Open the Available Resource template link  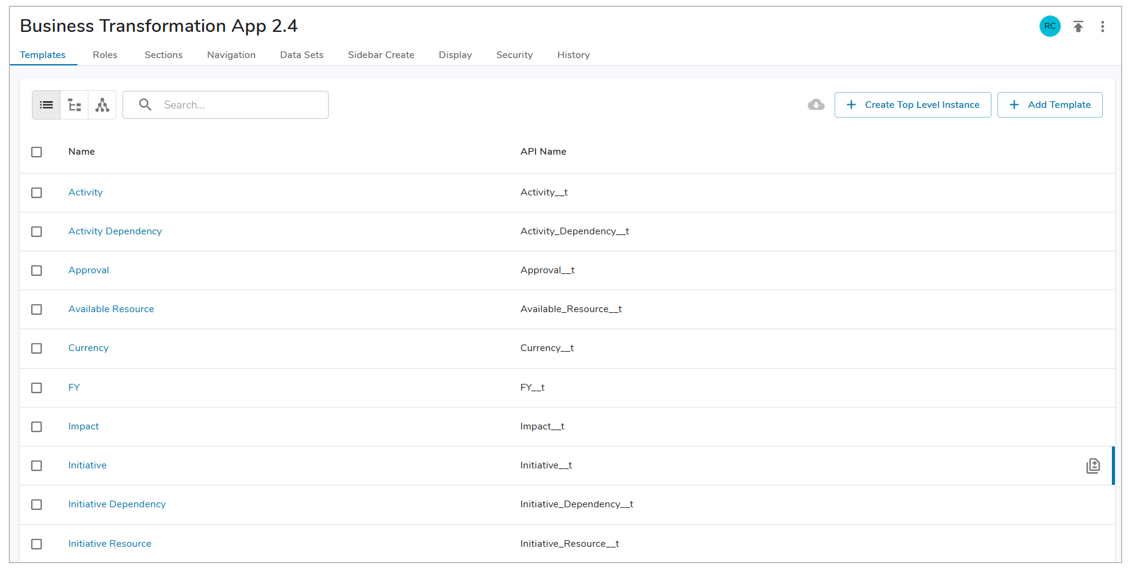111,309
